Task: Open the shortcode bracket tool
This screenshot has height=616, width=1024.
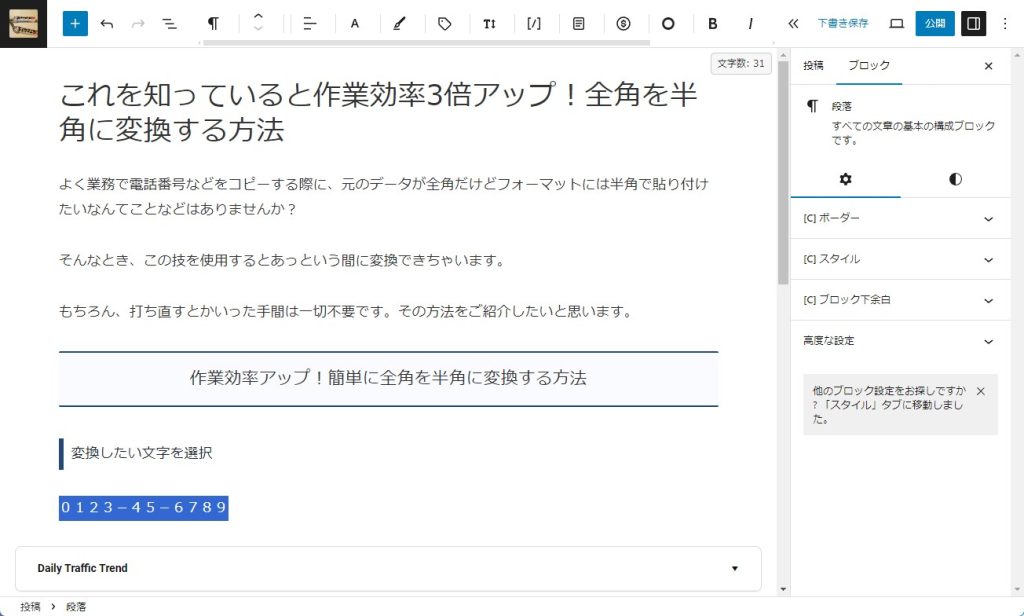Action: pos(534,23)
